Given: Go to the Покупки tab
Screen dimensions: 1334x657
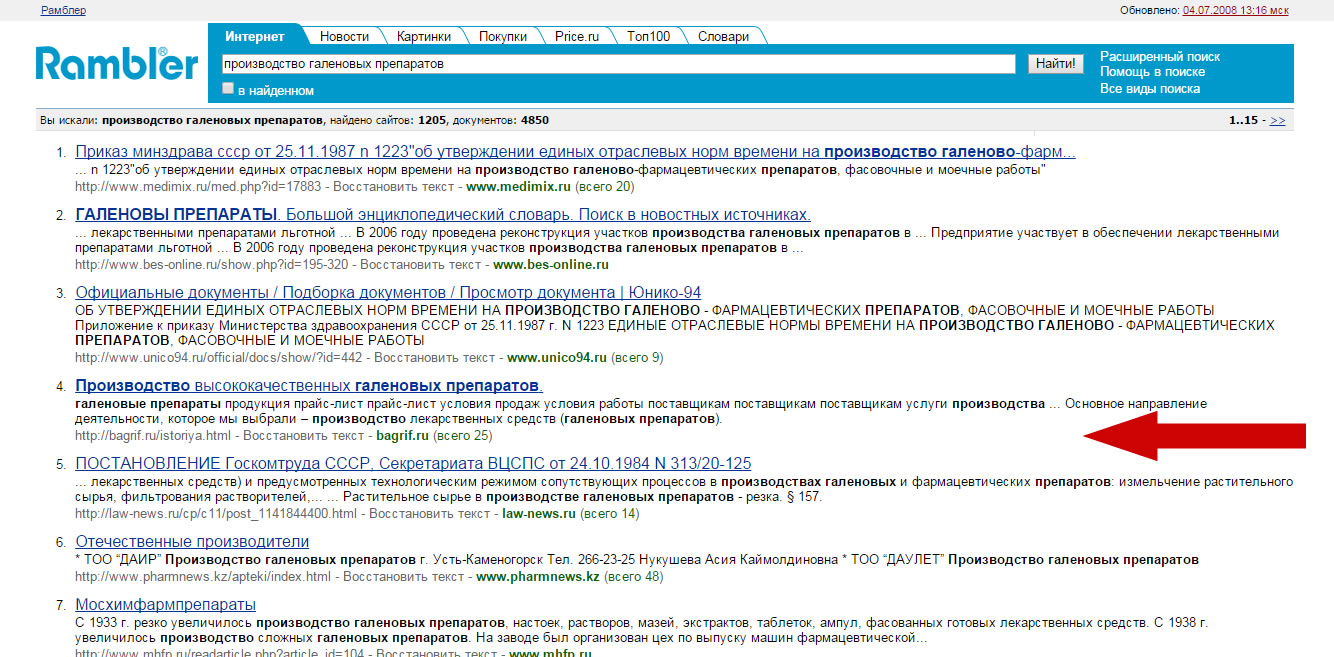Looking at the screenshot, I should pos(502,36).
